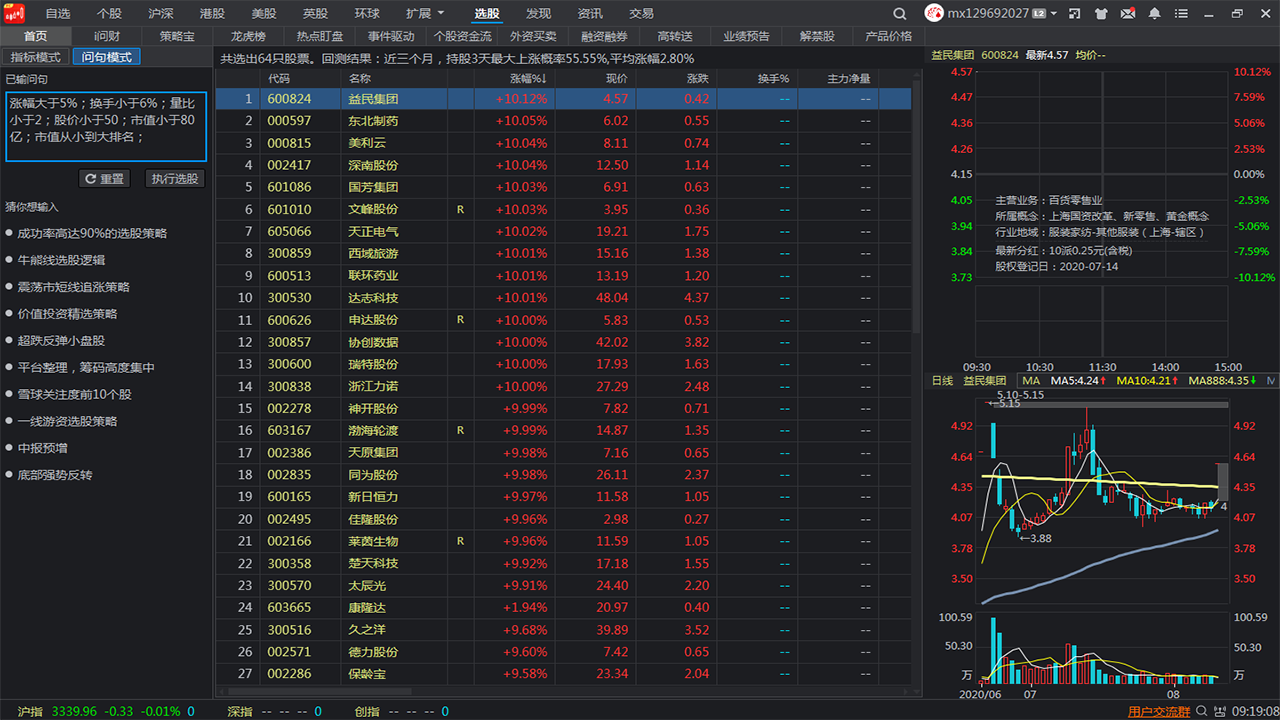The width and height of the screenshot is (1280, 720).
Task: Expand the 扩展 dropdown menu
Action: (x=424, y=14)
